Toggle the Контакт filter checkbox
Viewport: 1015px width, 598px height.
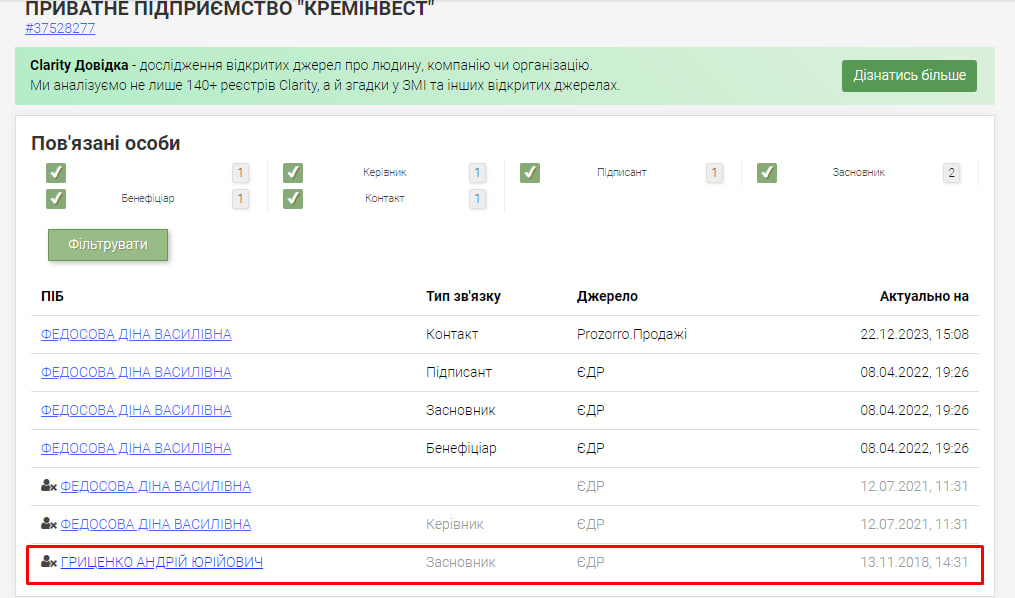tap(293, 199)
